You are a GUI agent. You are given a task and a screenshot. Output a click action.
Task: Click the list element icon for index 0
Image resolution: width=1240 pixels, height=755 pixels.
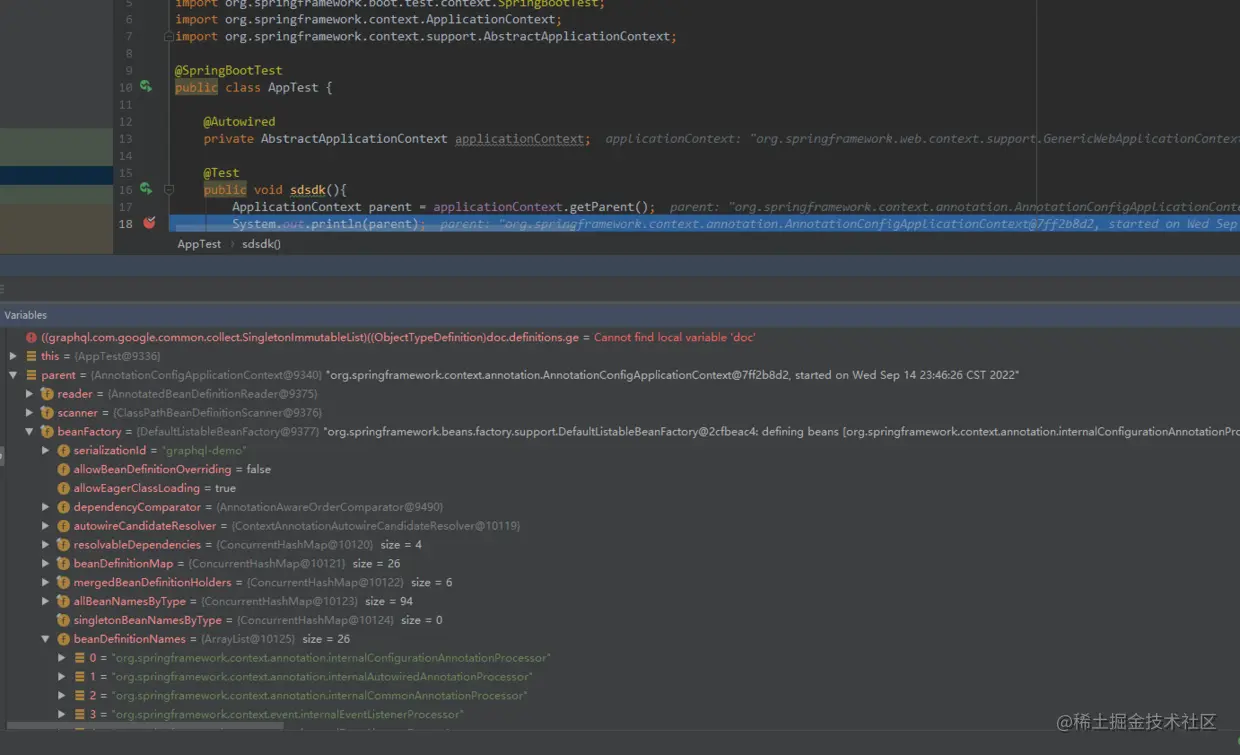coord(79,658)
